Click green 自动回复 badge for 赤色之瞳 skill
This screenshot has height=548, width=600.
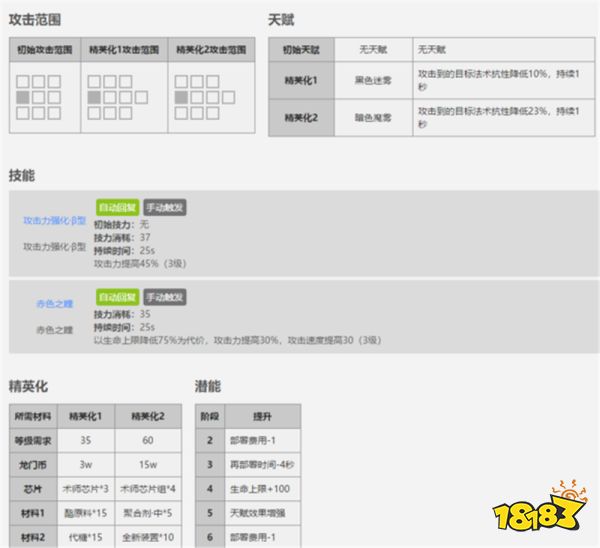(x=117, y=297)
